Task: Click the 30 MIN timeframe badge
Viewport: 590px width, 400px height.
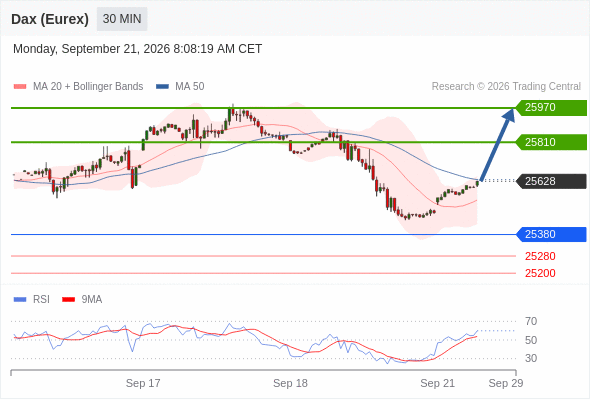Action: click(122, 19)
